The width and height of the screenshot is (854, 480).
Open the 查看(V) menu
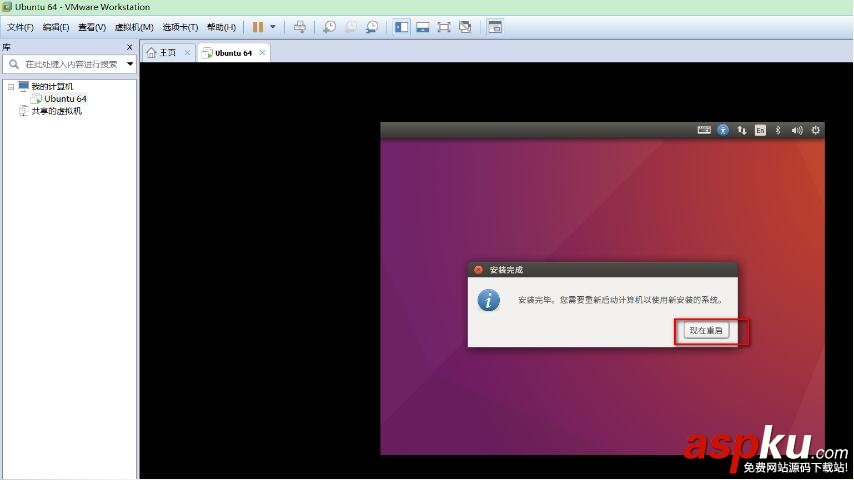click(x=92, y=27)
